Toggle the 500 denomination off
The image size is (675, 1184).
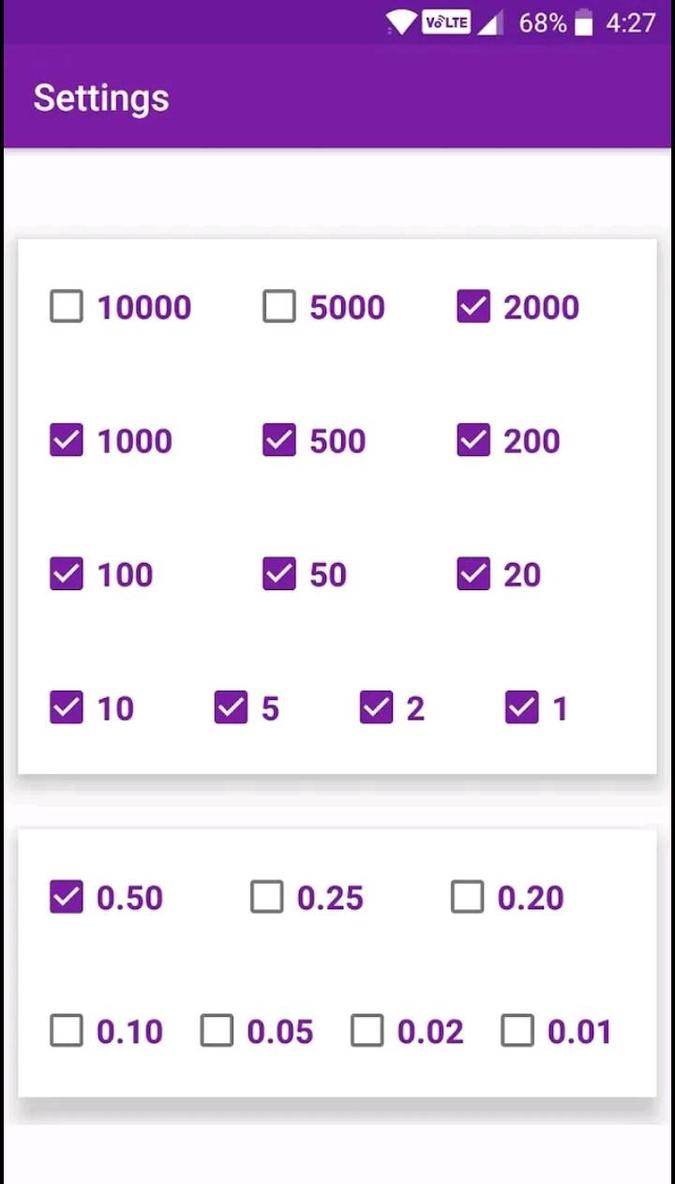coord(278,441)
